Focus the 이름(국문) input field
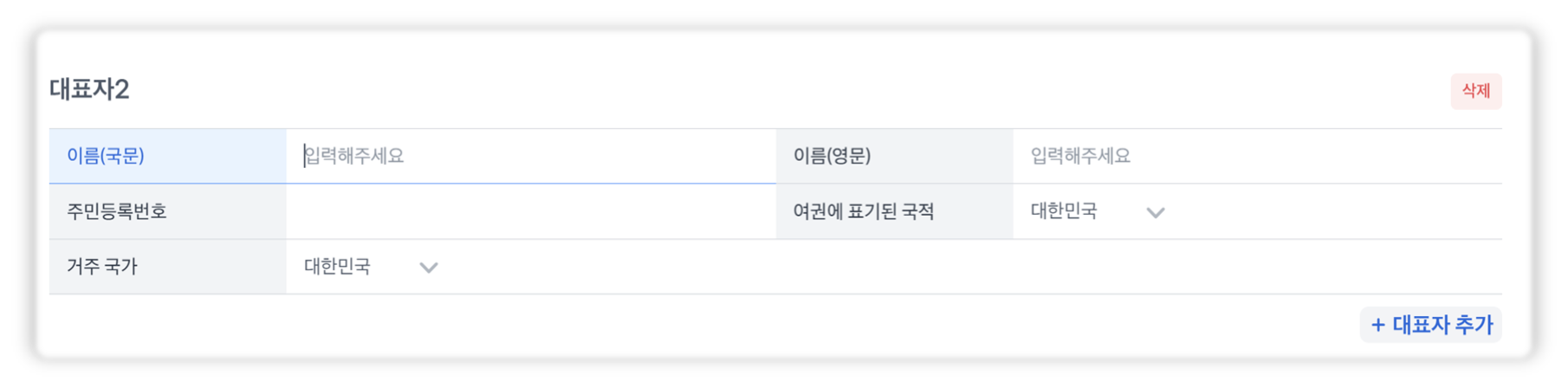 point(530,156)
